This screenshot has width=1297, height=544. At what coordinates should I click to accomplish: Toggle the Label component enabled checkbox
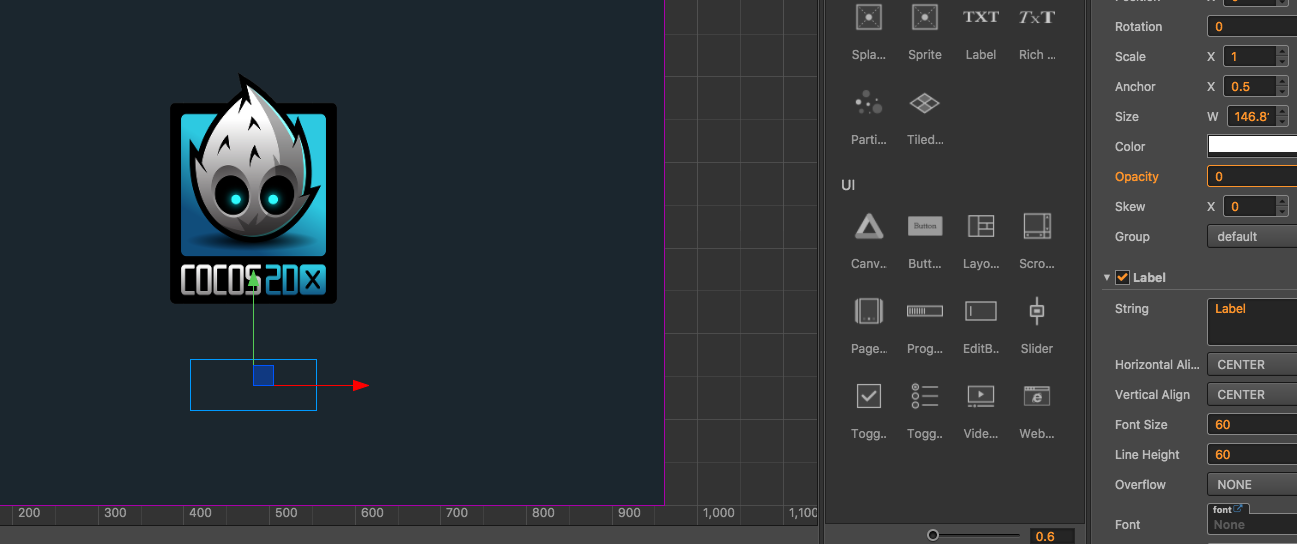[1122, 277]
